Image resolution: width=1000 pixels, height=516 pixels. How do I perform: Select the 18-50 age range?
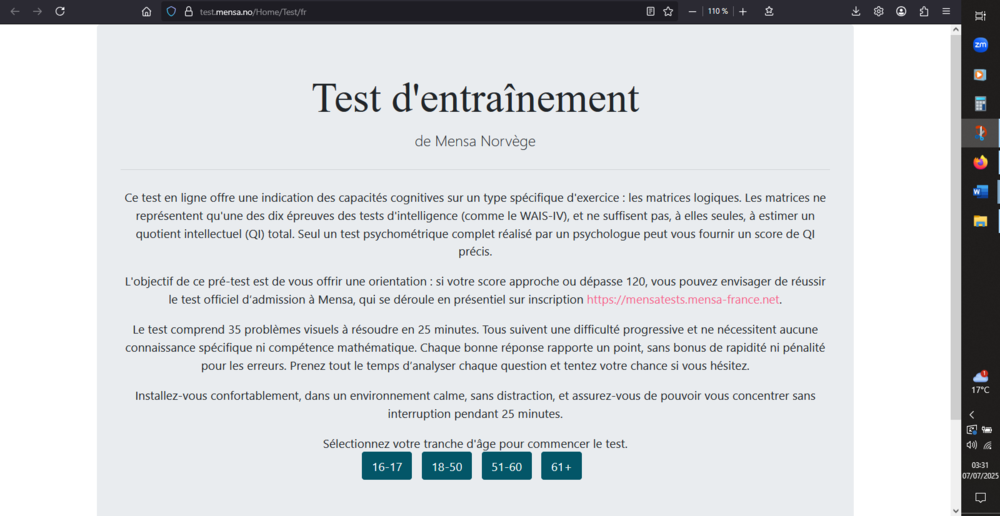(446, 466)
